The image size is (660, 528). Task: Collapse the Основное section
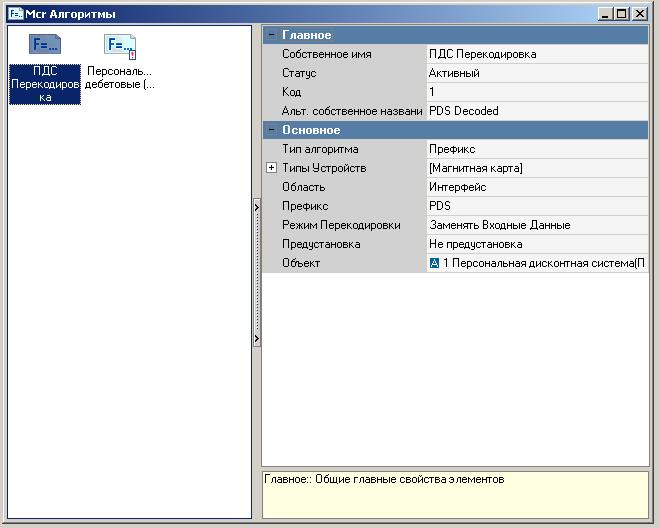coord(271,130)
